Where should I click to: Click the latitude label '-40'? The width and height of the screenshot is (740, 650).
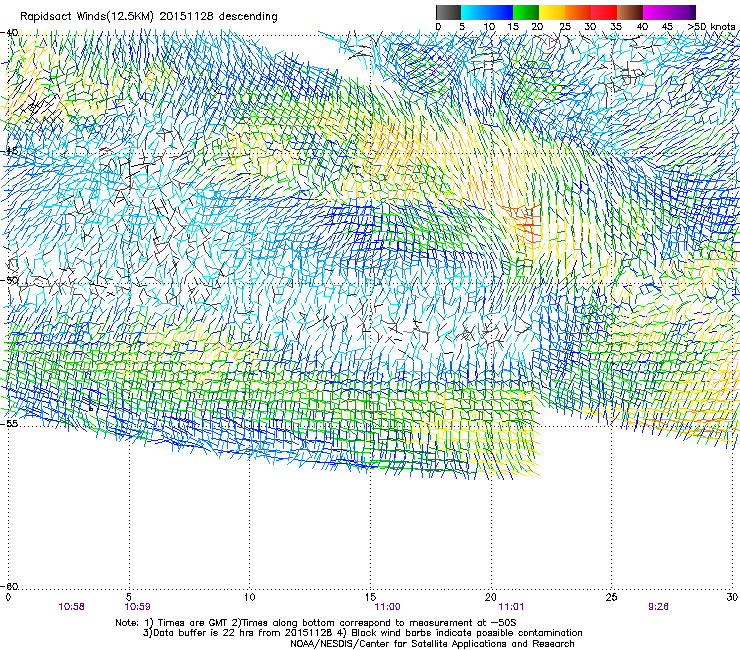pos(9,33)
